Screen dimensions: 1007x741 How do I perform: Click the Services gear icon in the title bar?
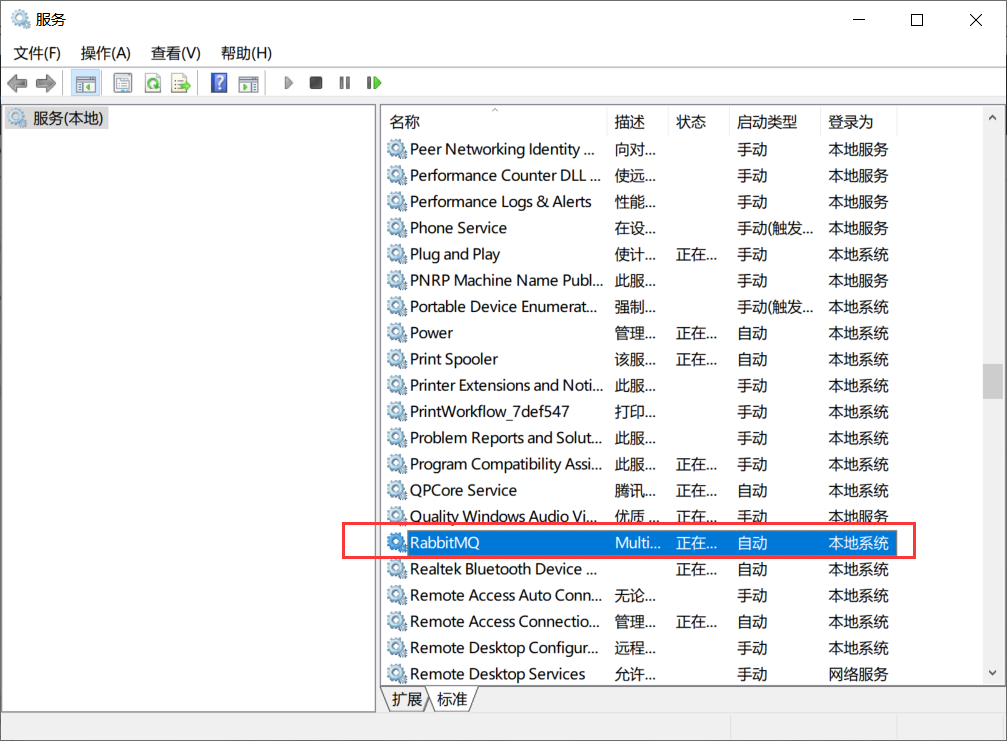point(21,19)
